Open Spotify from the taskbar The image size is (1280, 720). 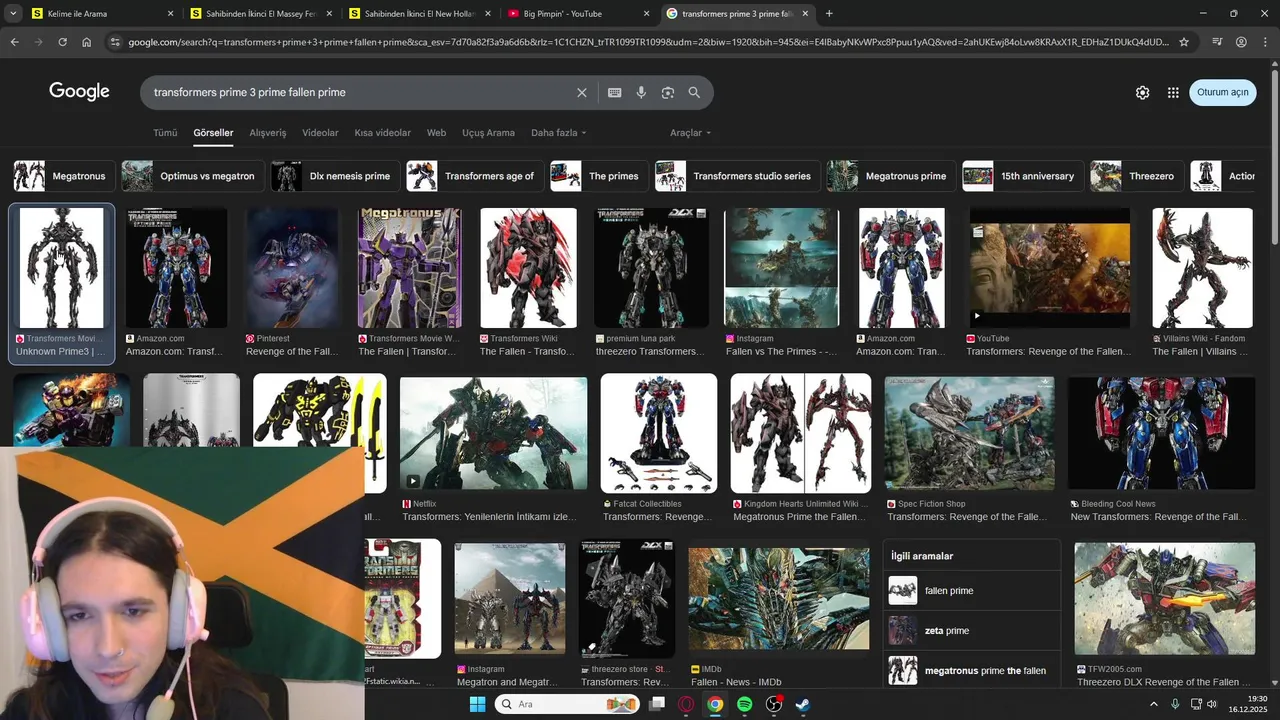coord(744,704)
